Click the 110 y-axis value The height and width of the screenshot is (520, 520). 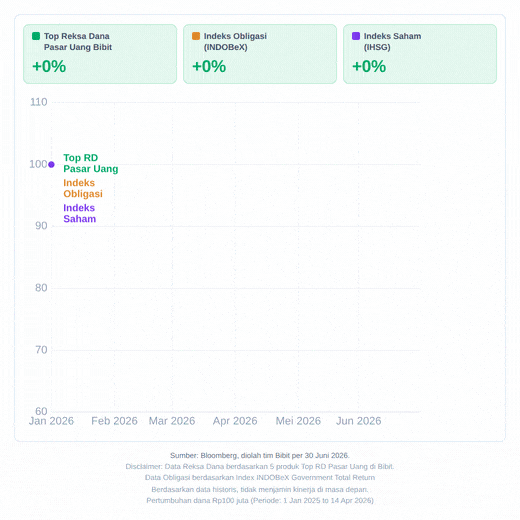point(39,102)
